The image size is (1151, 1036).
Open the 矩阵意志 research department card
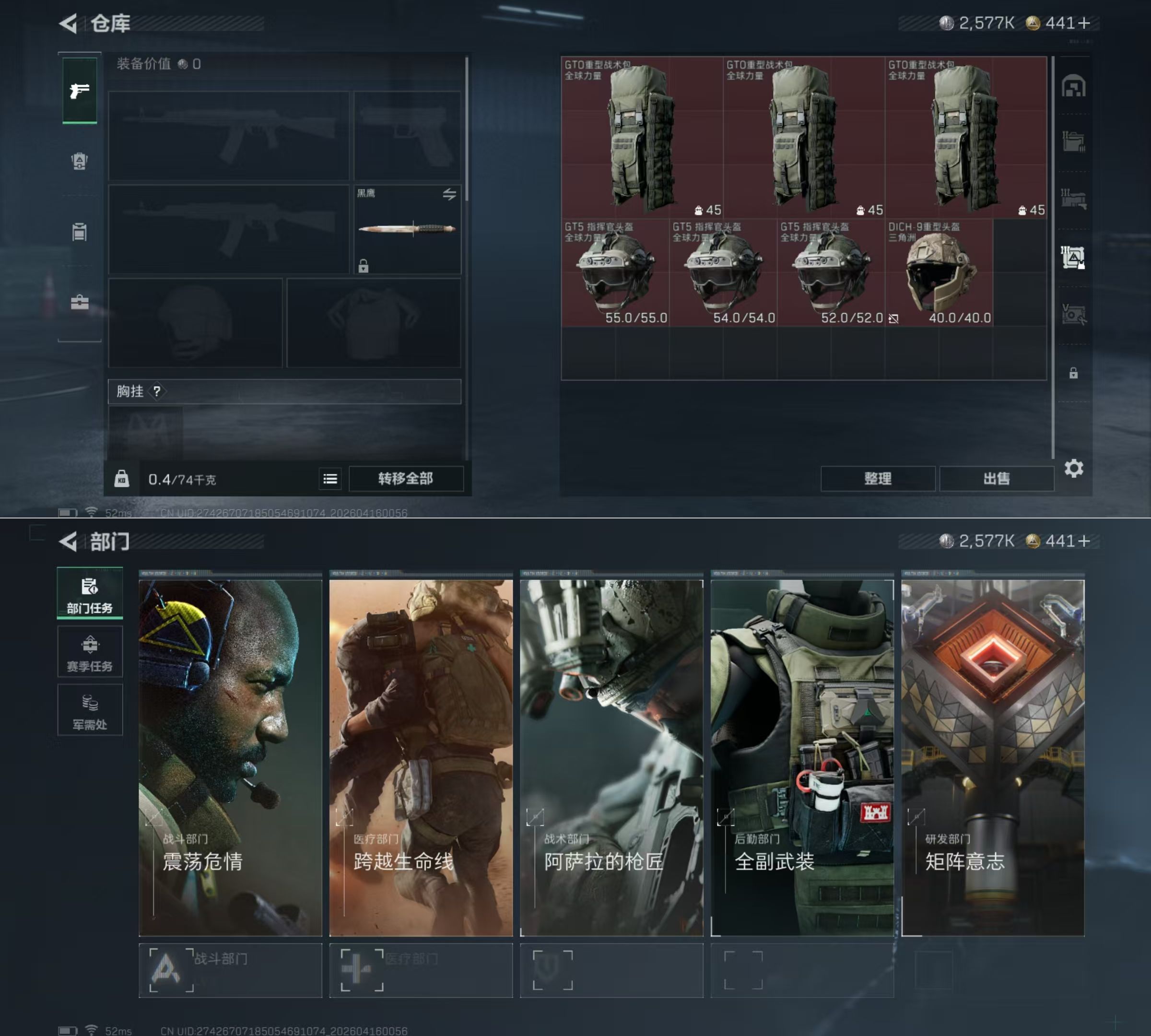993,757
